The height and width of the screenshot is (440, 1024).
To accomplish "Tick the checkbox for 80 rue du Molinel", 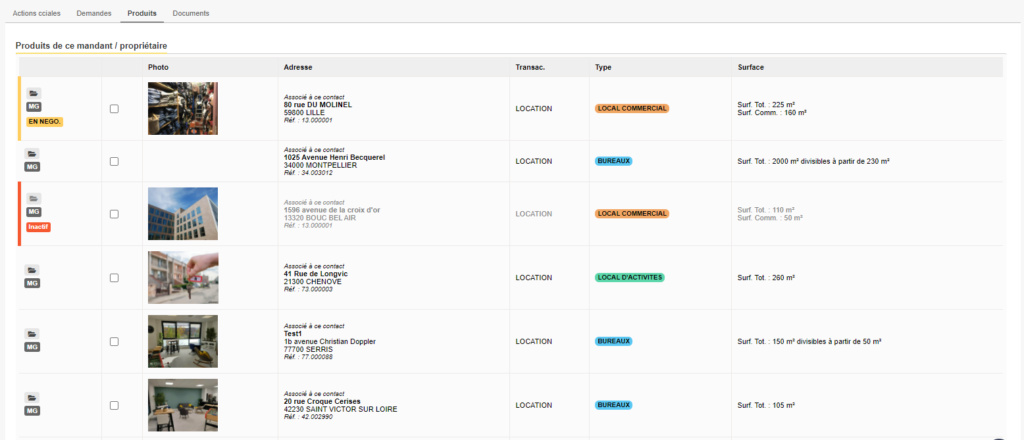I will (x=114, y=108).
